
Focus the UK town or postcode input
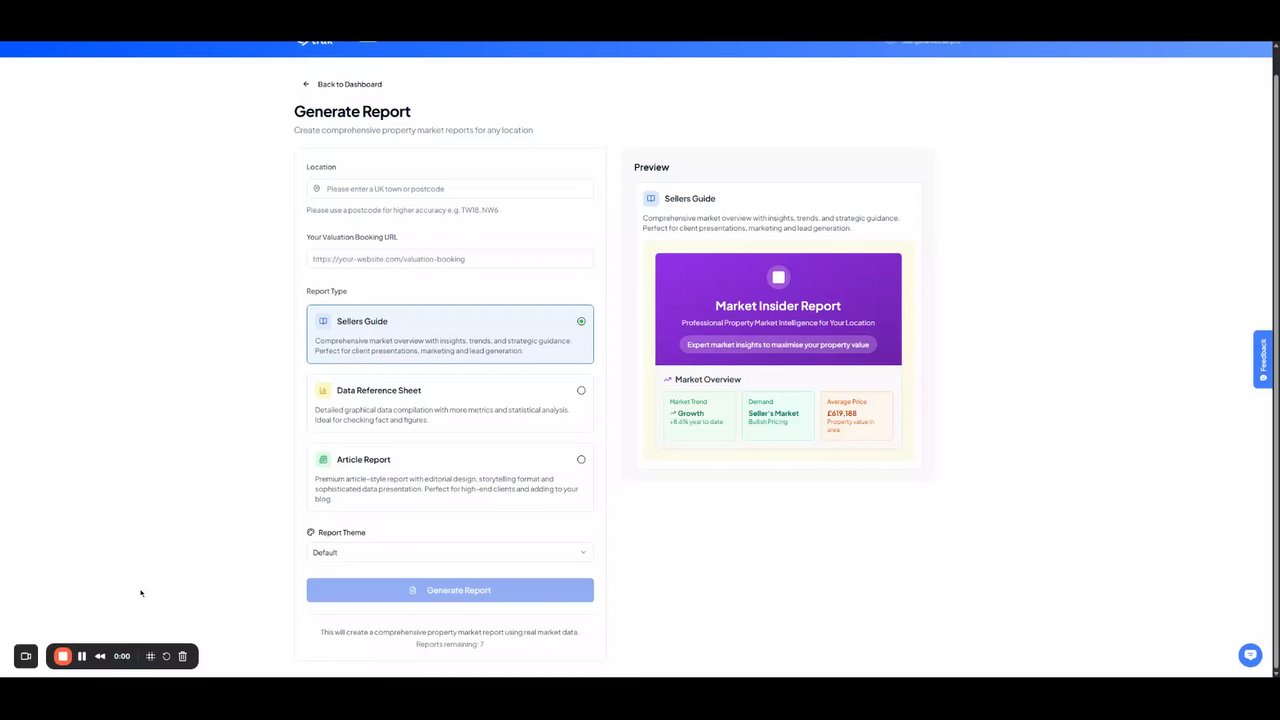click(x=450, y=189)
